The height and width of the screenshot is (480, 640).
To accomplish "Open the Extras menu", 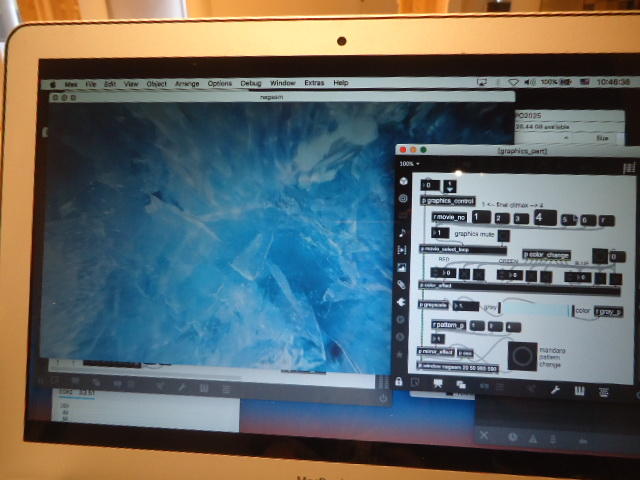I will coord(314,83).
